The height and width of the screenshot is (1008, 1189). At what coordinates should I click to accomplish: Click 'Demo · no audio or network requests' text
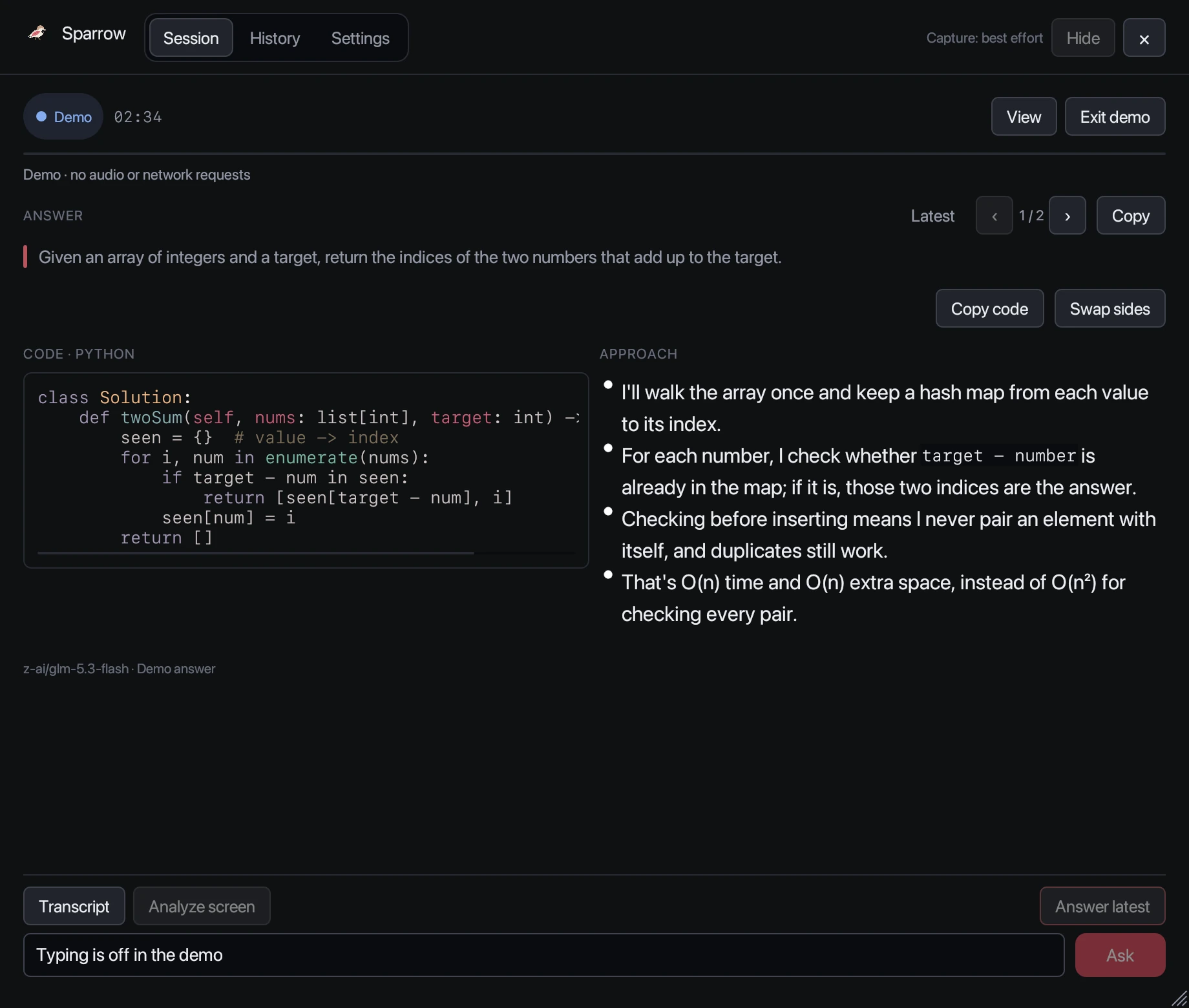point(136,174)
